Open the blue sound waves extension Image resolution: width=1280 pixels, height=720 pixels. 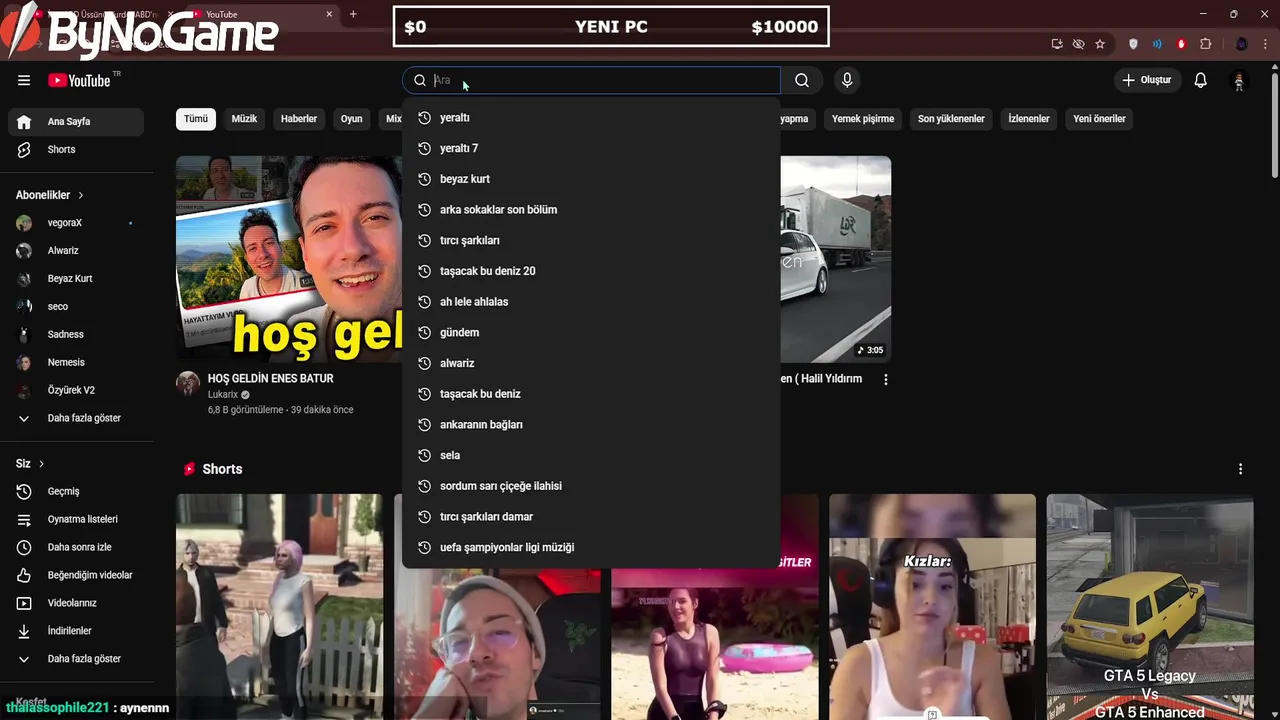[1157, 44]
